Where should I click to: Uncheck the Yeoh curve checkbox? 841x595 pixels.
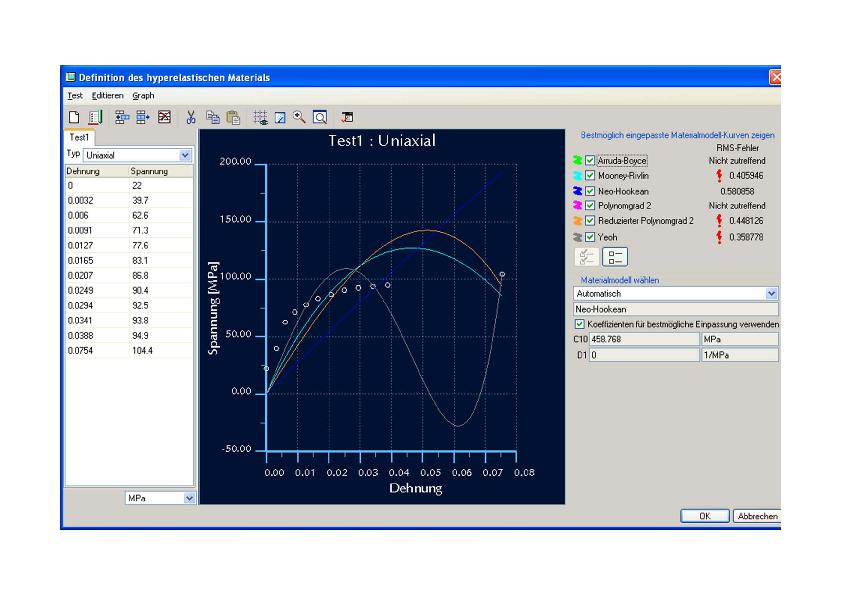[x=590, y=237]
